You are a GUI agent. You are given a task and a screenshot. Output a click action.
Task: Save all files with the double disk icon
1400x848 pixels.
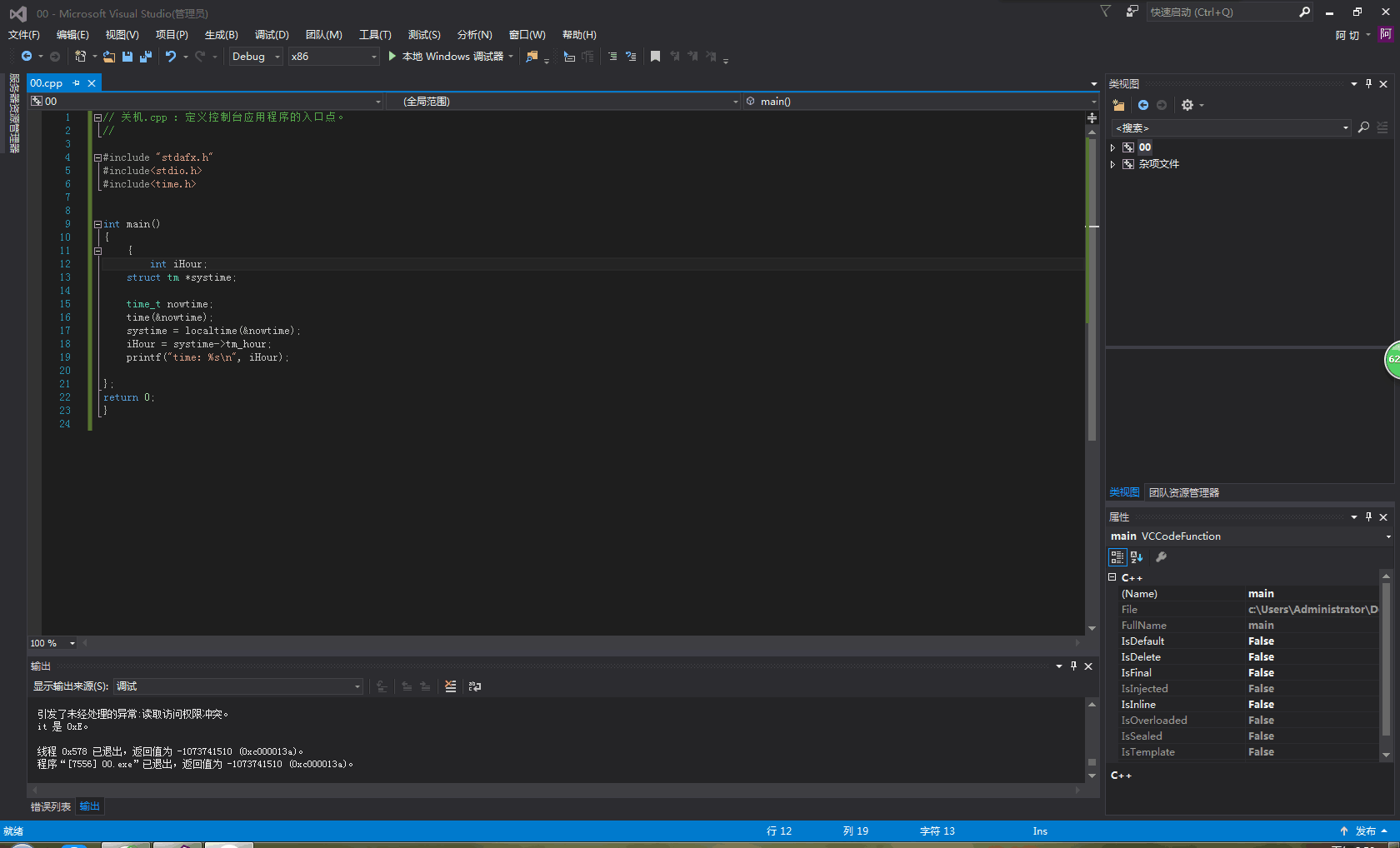146,57
